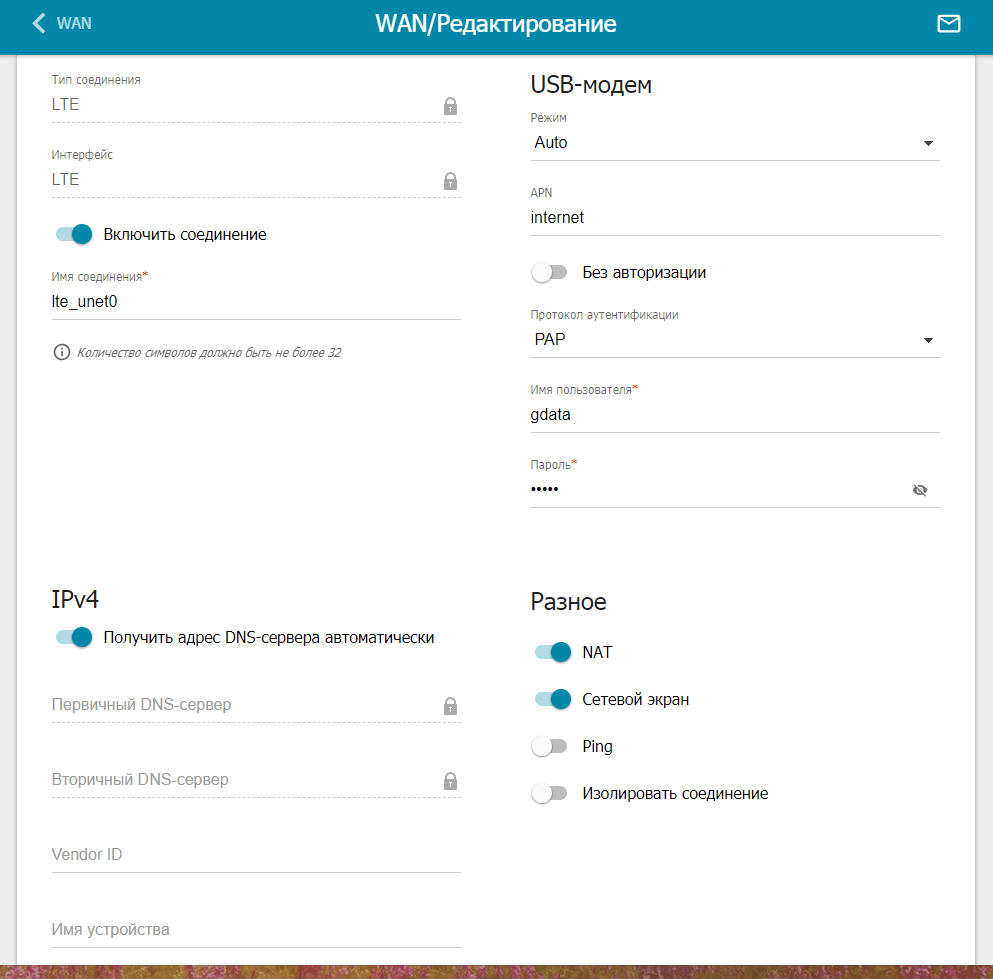Click the info icon under connection name
The height and width of the screenshot is (979, 993).
click(x=62, y=352)
